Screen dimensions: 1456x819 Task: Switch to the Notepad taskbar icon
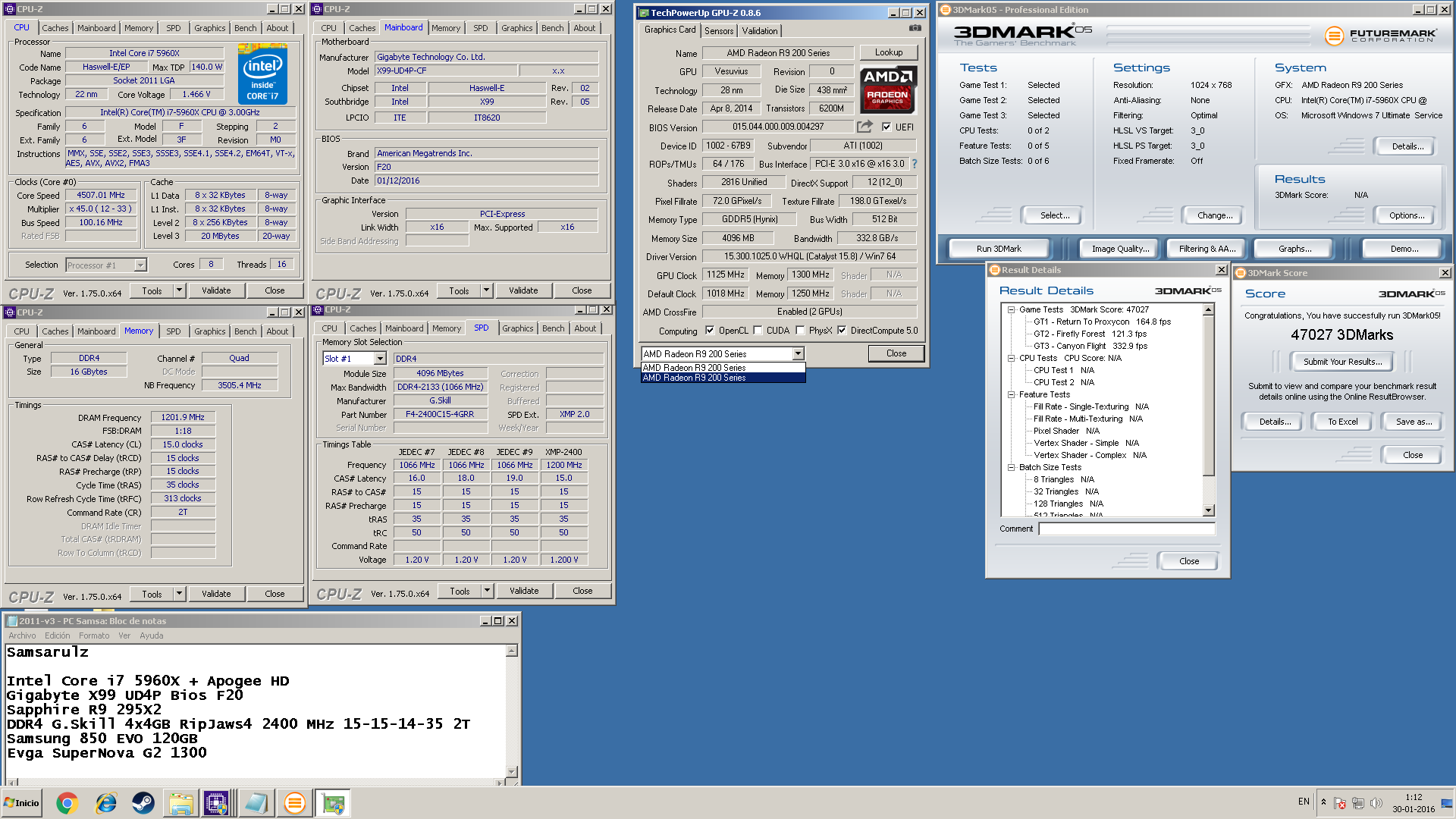(x=256, y=803)
